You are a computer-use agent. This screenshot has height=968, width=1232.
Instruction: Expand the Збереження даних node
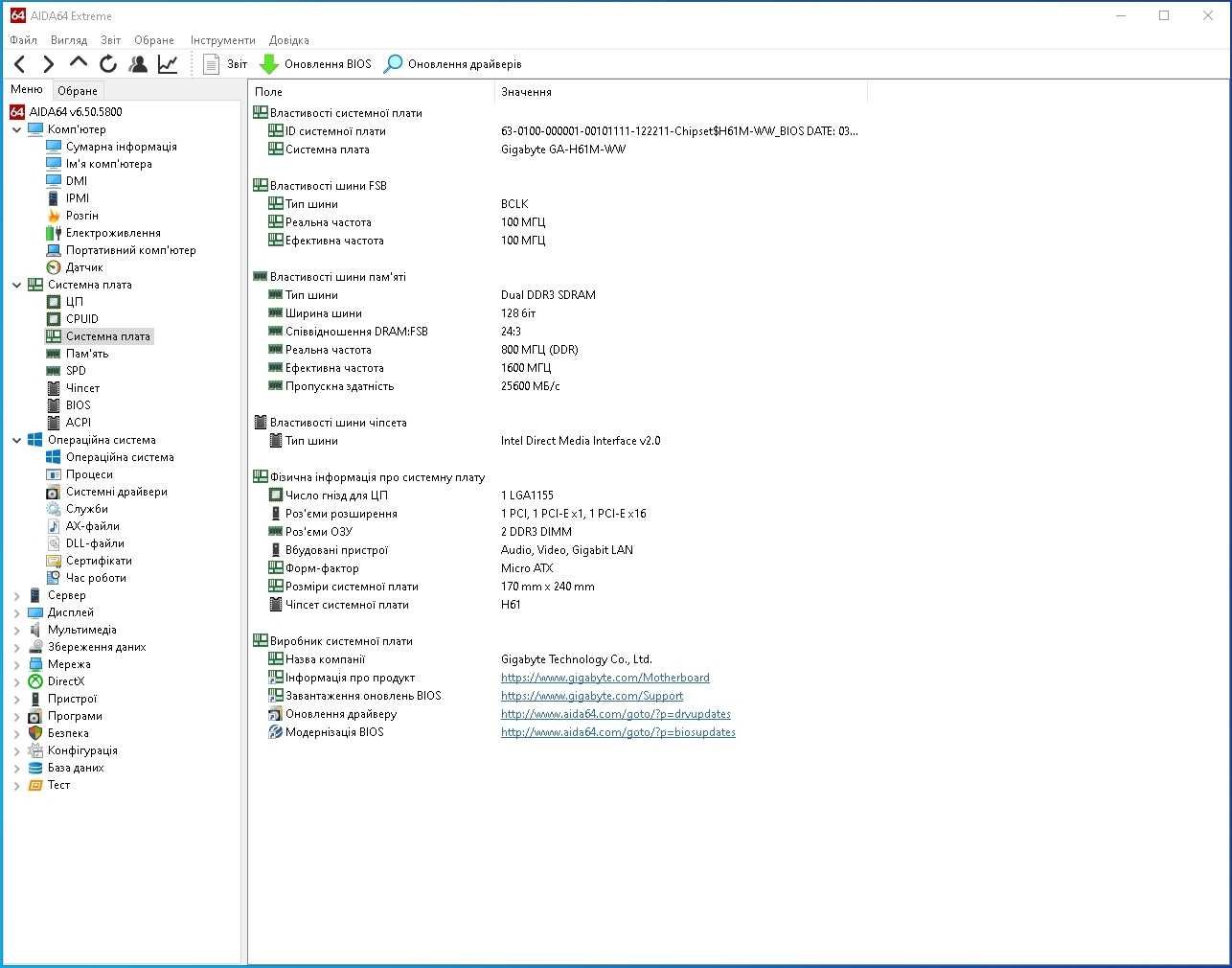tap(16, 647)
